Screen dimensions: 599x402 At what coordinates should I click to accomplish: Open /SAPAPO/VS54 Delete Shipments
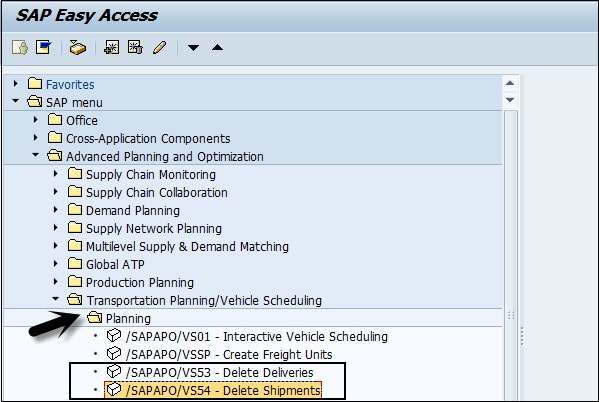[x=223, y=391]
